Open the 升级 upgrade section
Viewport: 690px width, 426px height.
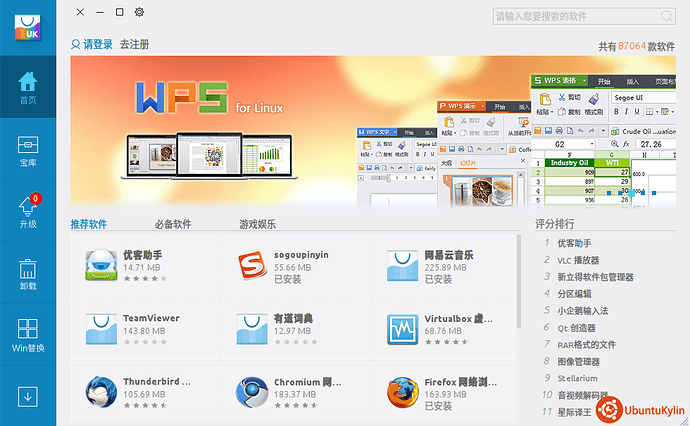tap(28, 211)
